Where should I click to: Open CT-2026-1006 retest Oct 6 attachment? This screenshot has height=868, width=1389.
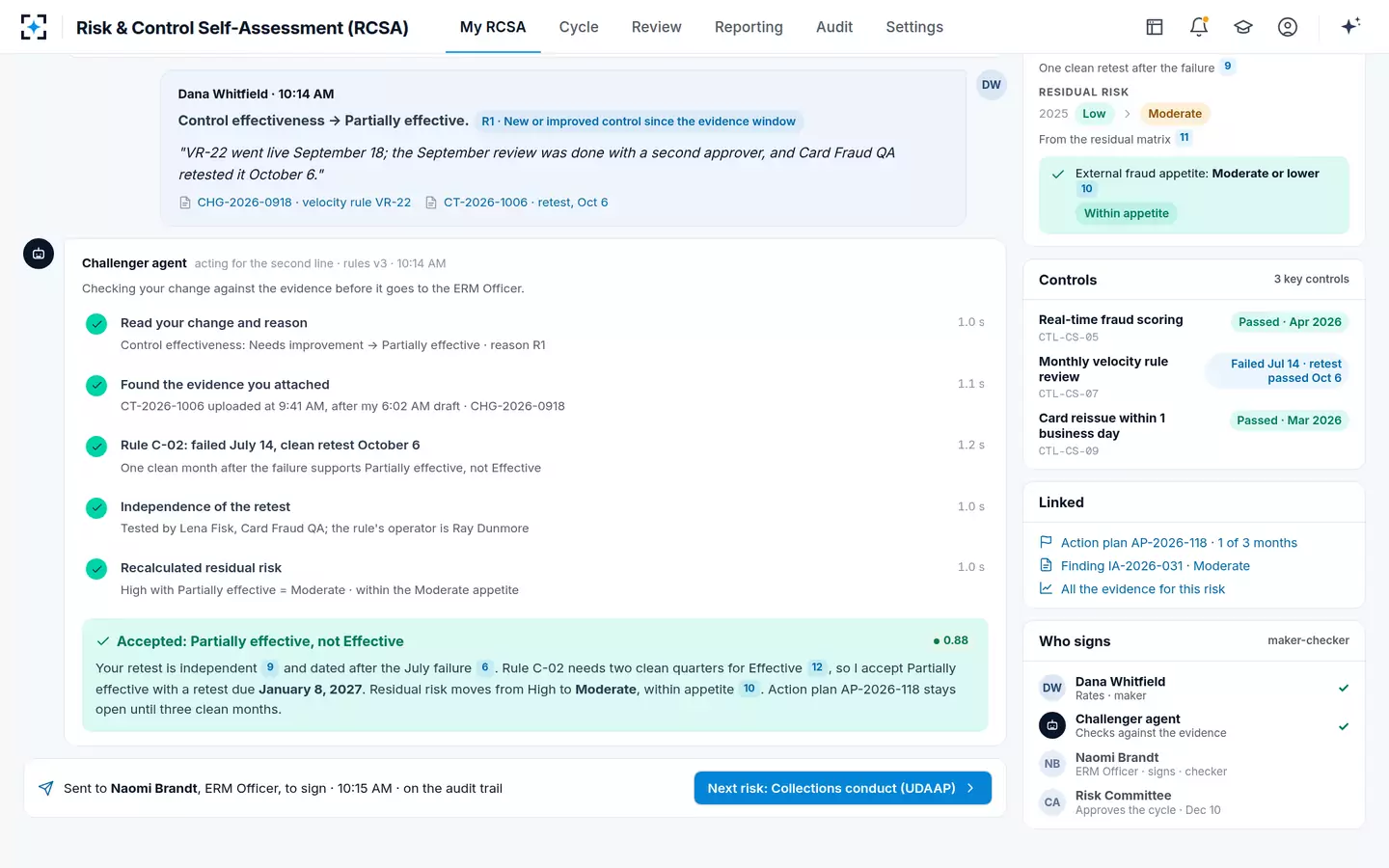click(526, 203)
